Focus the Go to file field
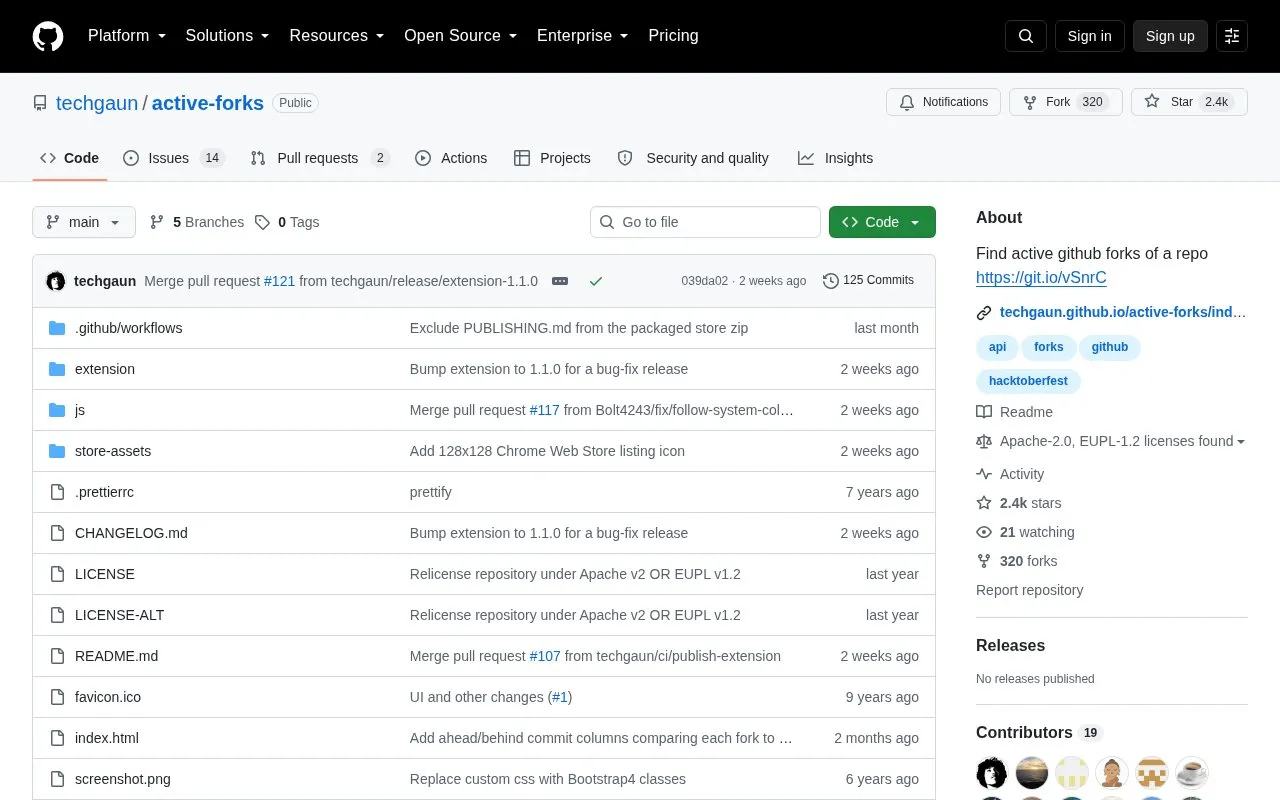 pyautogui.click(x=705, y=222)
